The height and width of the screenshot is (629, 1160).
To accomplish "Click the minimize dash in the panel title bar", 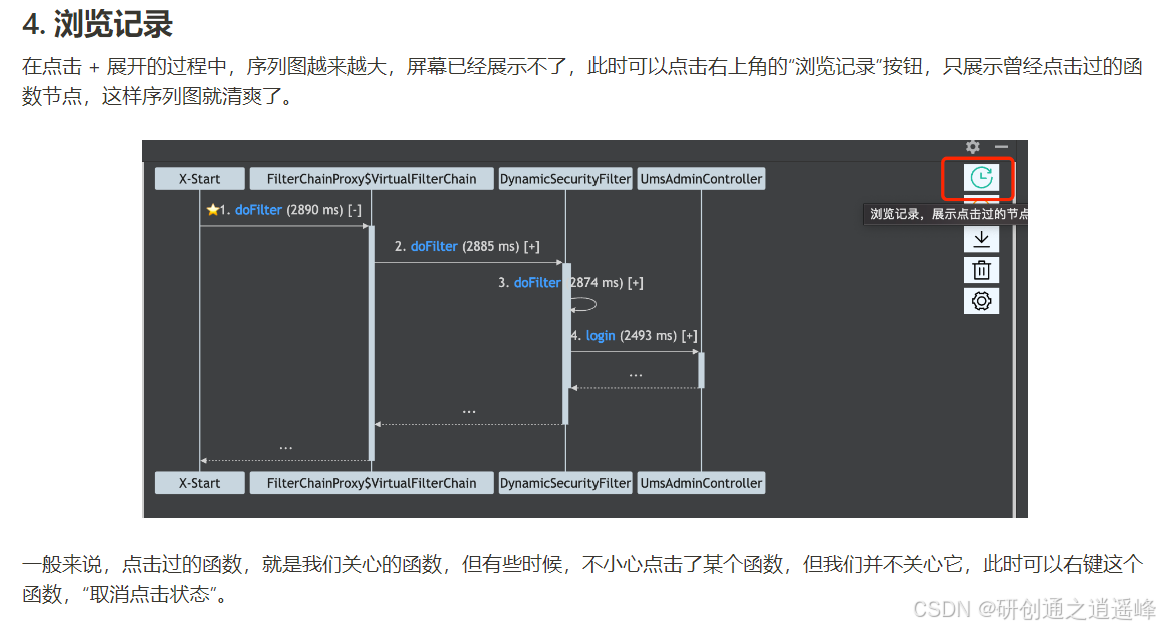I will click(1001, 147).
